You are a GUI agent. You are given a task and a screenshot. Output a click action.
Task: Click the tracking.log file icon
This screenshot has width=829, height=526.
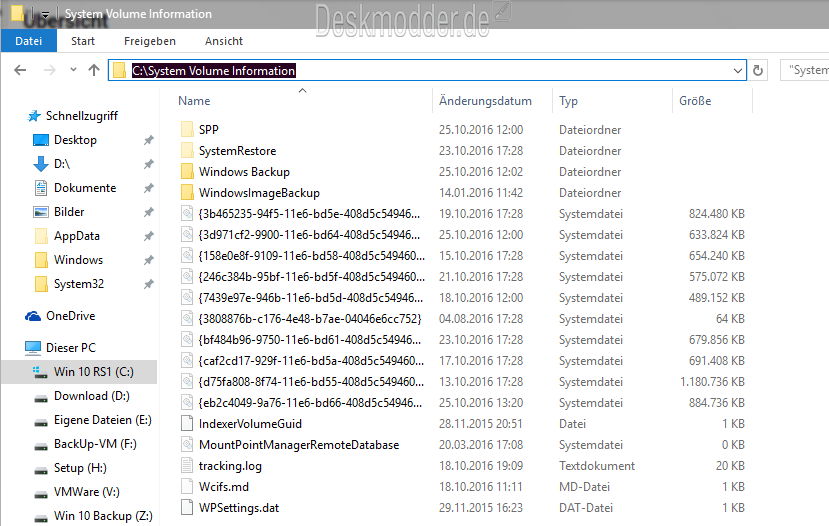[x=187, y=466]
